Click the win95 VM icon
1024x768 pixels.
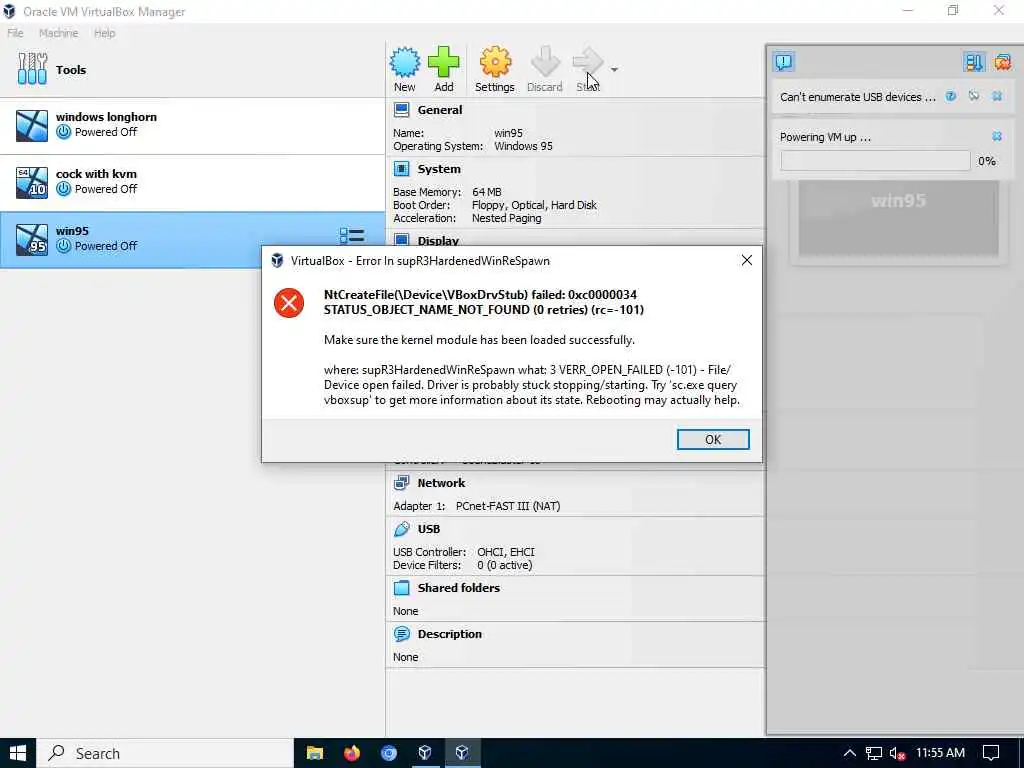[x=32, y=239]
